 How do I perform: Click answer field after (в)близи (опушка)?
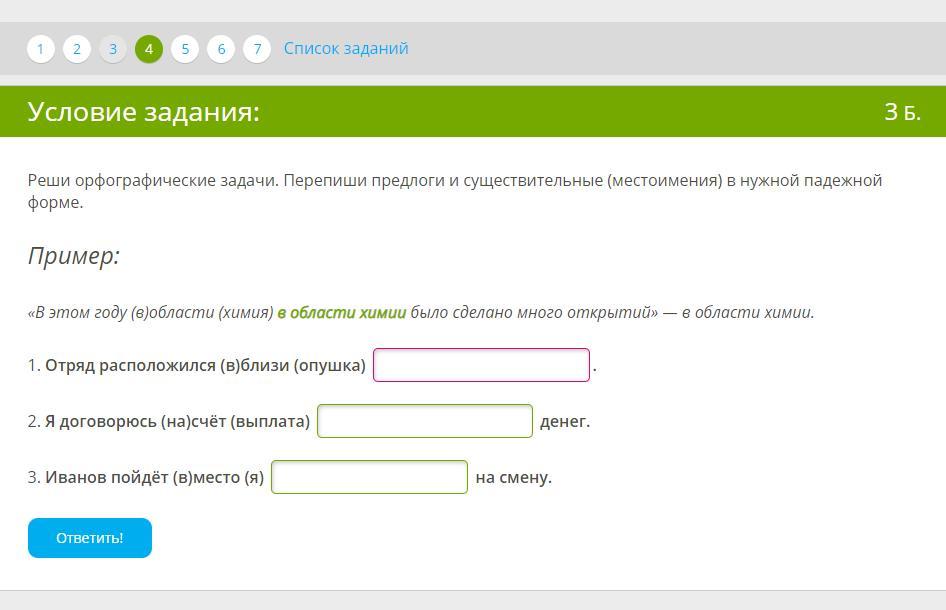click(x=481, y=365)
